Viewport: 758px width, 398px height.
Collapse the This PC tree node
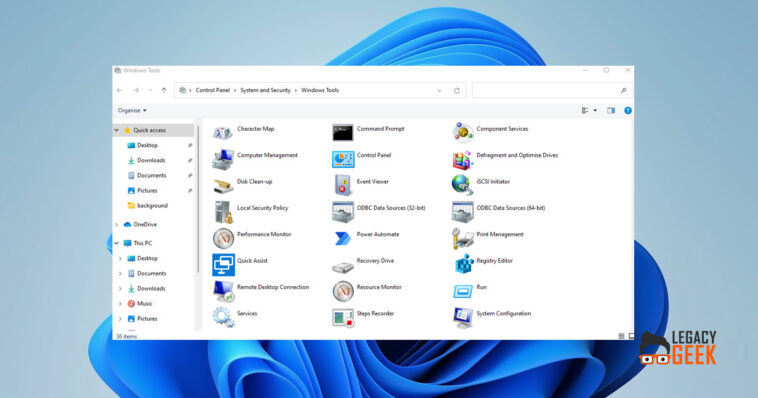(x=117, y=243)
